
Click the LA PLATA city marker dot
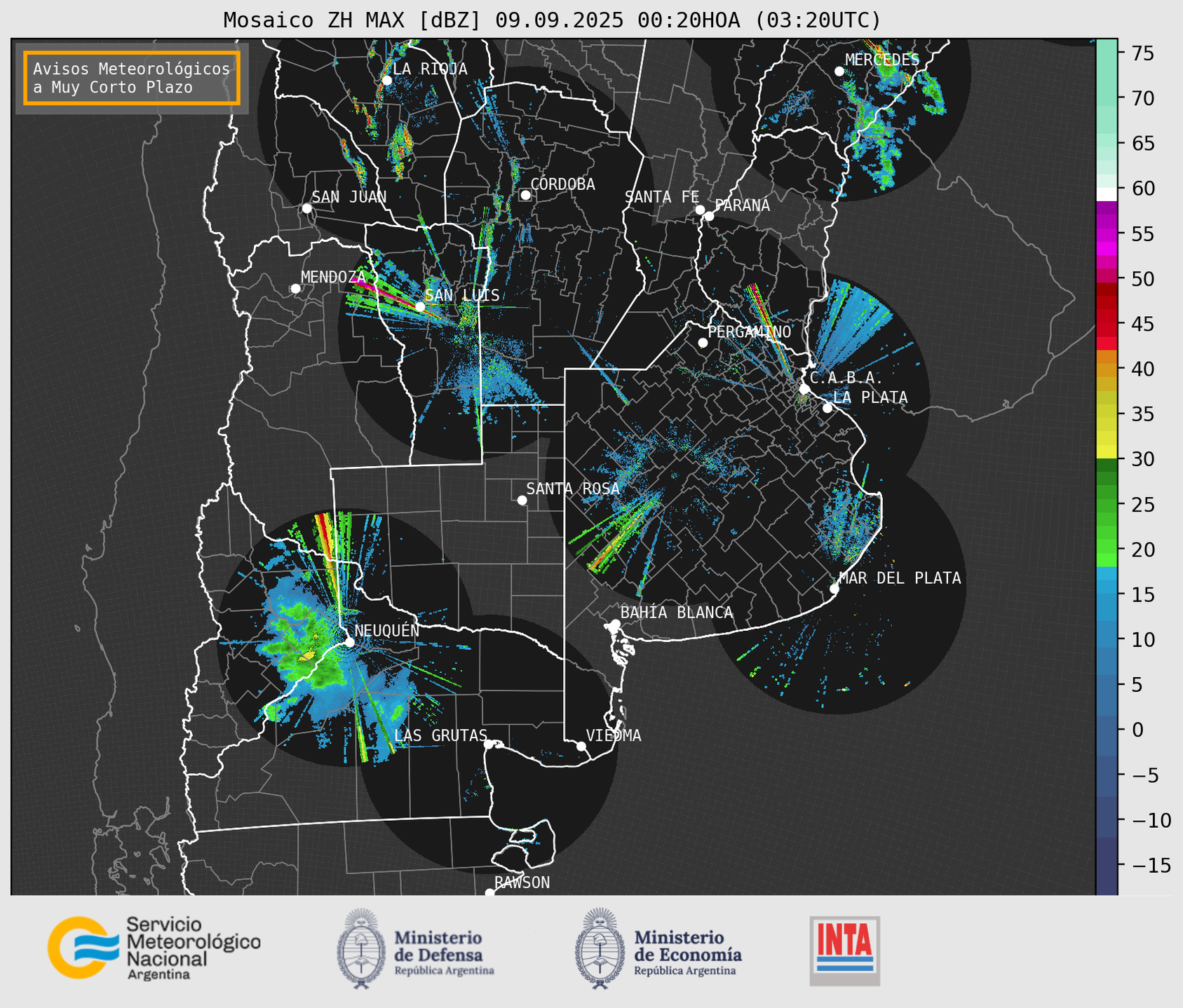[x=827, y=408]
